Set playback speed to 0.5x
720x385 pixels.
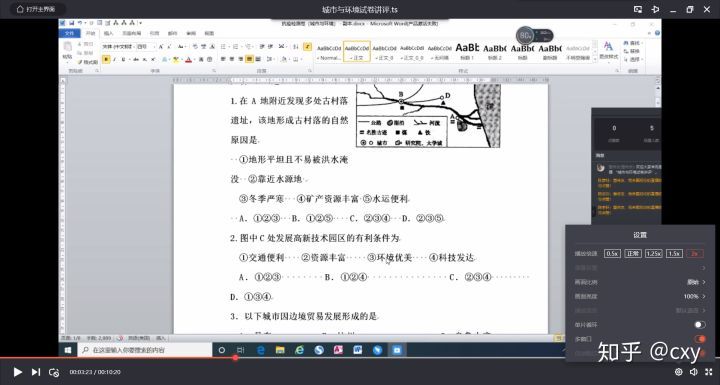[612, 254]
